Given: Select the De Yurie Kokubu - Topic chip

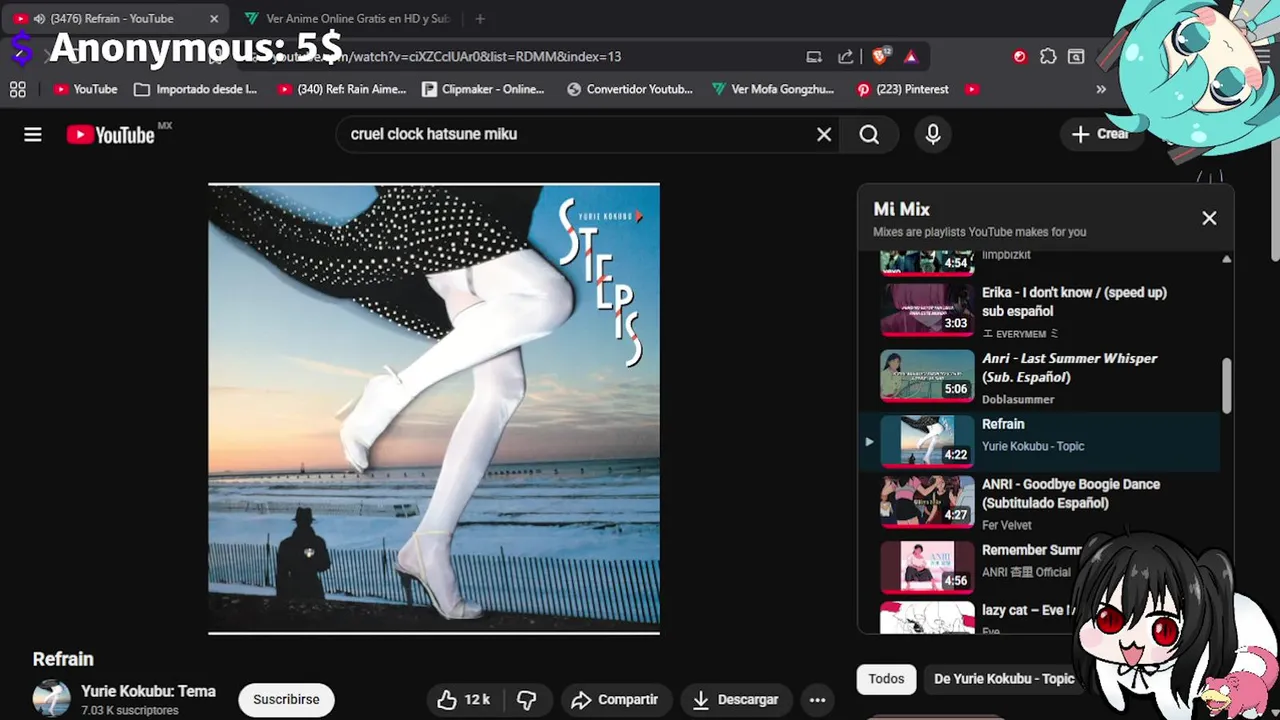Looking at the screenshot, I should [x=1004, y=679].
